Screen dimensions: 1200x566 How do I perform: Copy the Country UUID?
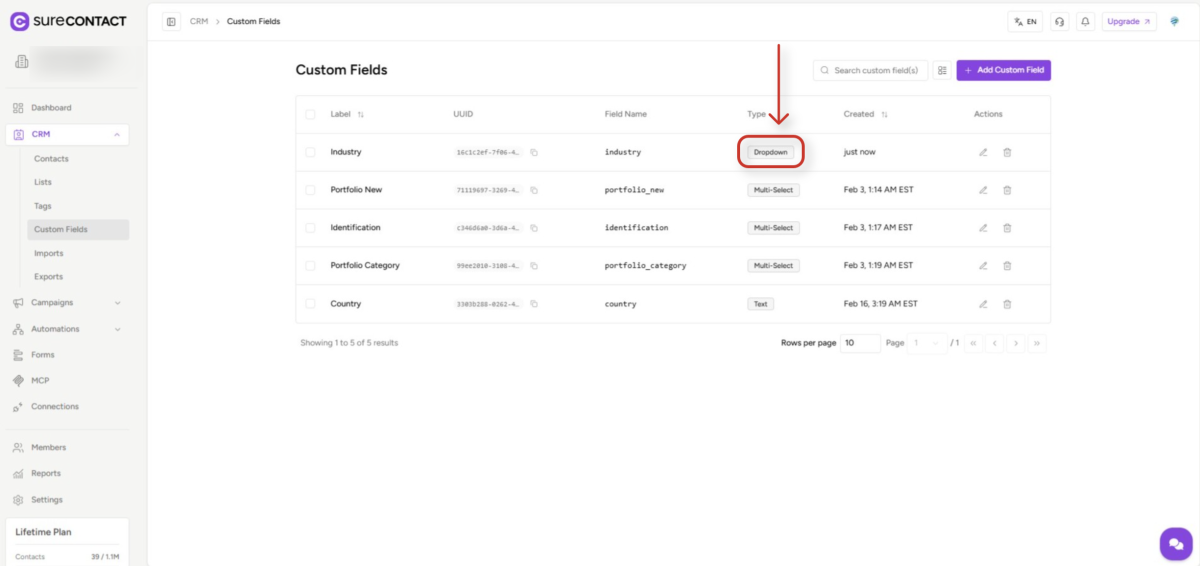point(534,304)
